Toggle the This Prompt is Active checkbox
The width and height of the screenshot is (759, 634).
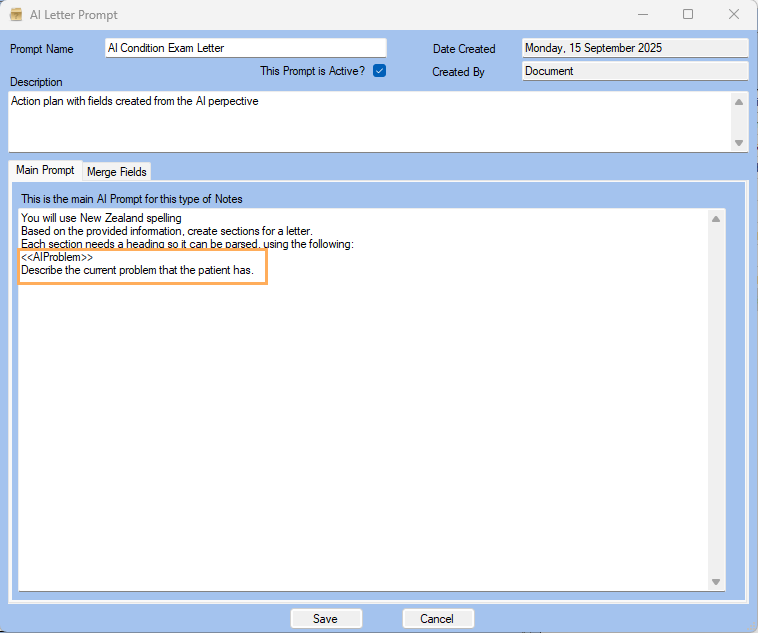(x=379, y=71)
